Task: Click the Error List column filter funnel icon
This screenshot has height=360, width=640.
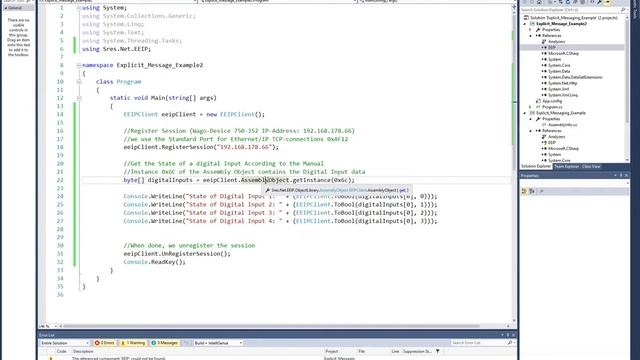Action: click(x=438, y=351)
